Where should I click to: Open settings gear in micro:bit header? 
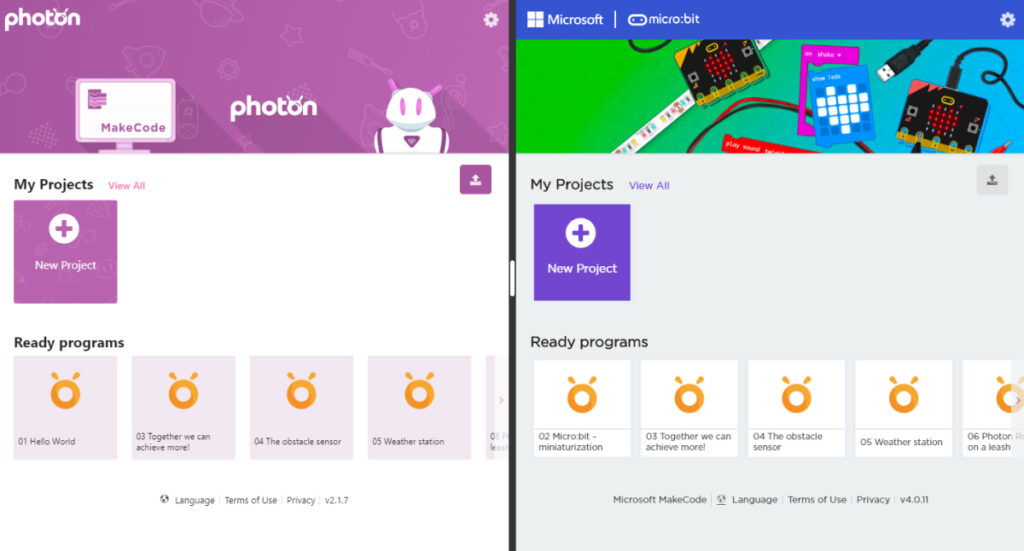pyautogui.click(x=1008, y=20)
